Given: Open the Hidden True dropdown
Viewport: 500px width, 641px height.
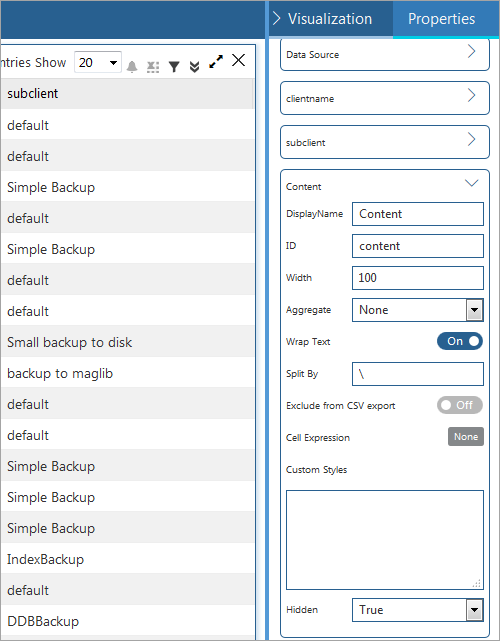Looking at the screenshot, I should (418, 610).
